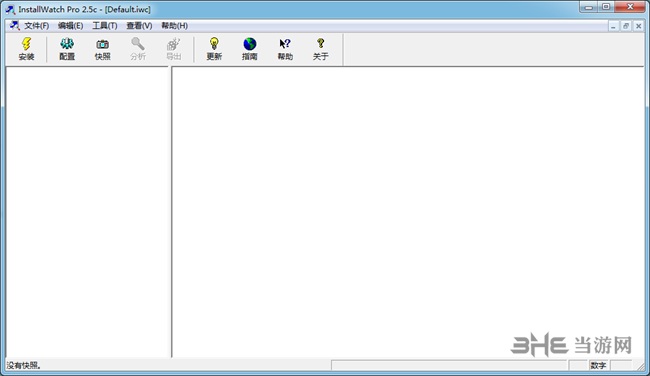Close the InstallWatch Pro window

point(630,7)
